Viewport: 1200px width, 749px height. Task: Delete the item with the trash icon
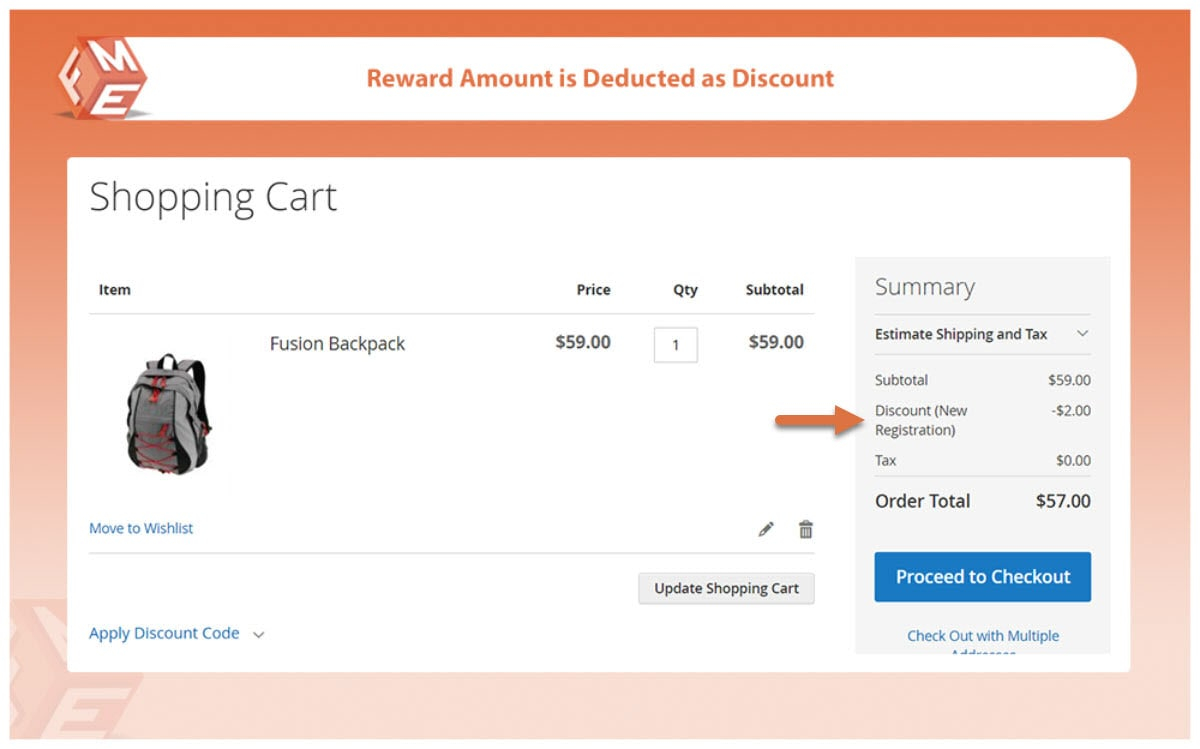coord(805,529)
